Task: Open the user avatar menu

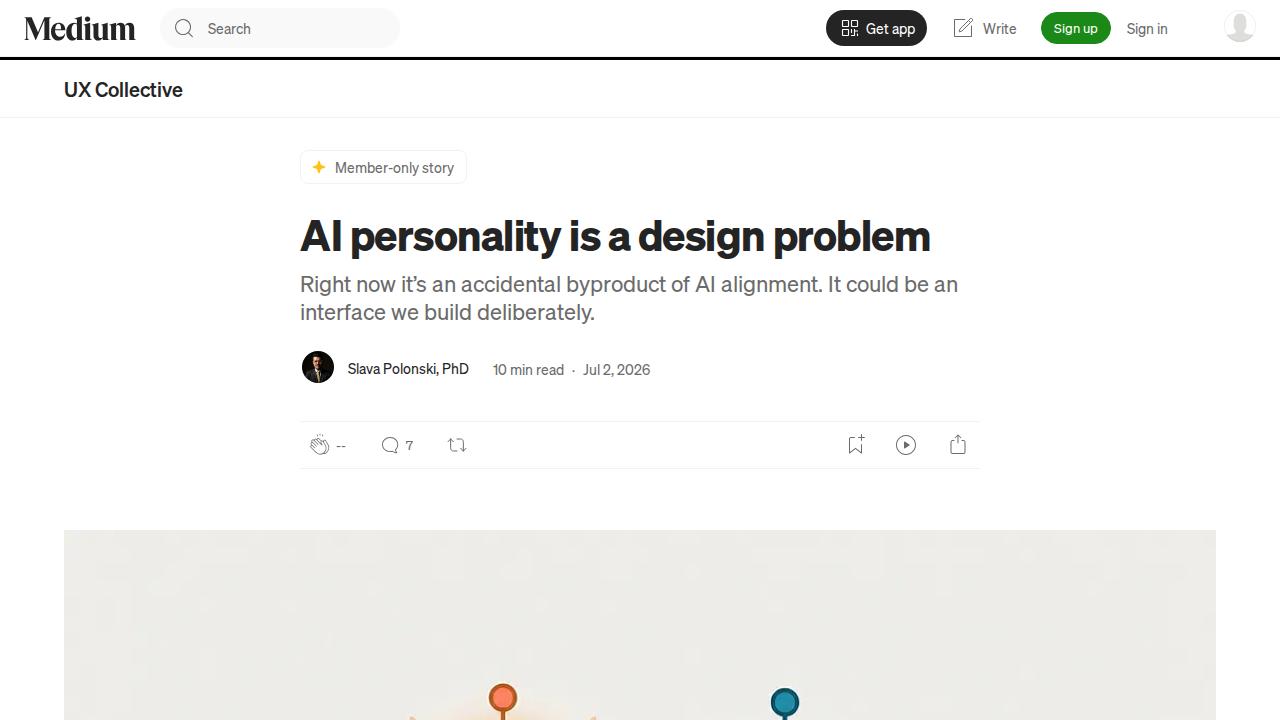Action: [x=1240, y=27]
